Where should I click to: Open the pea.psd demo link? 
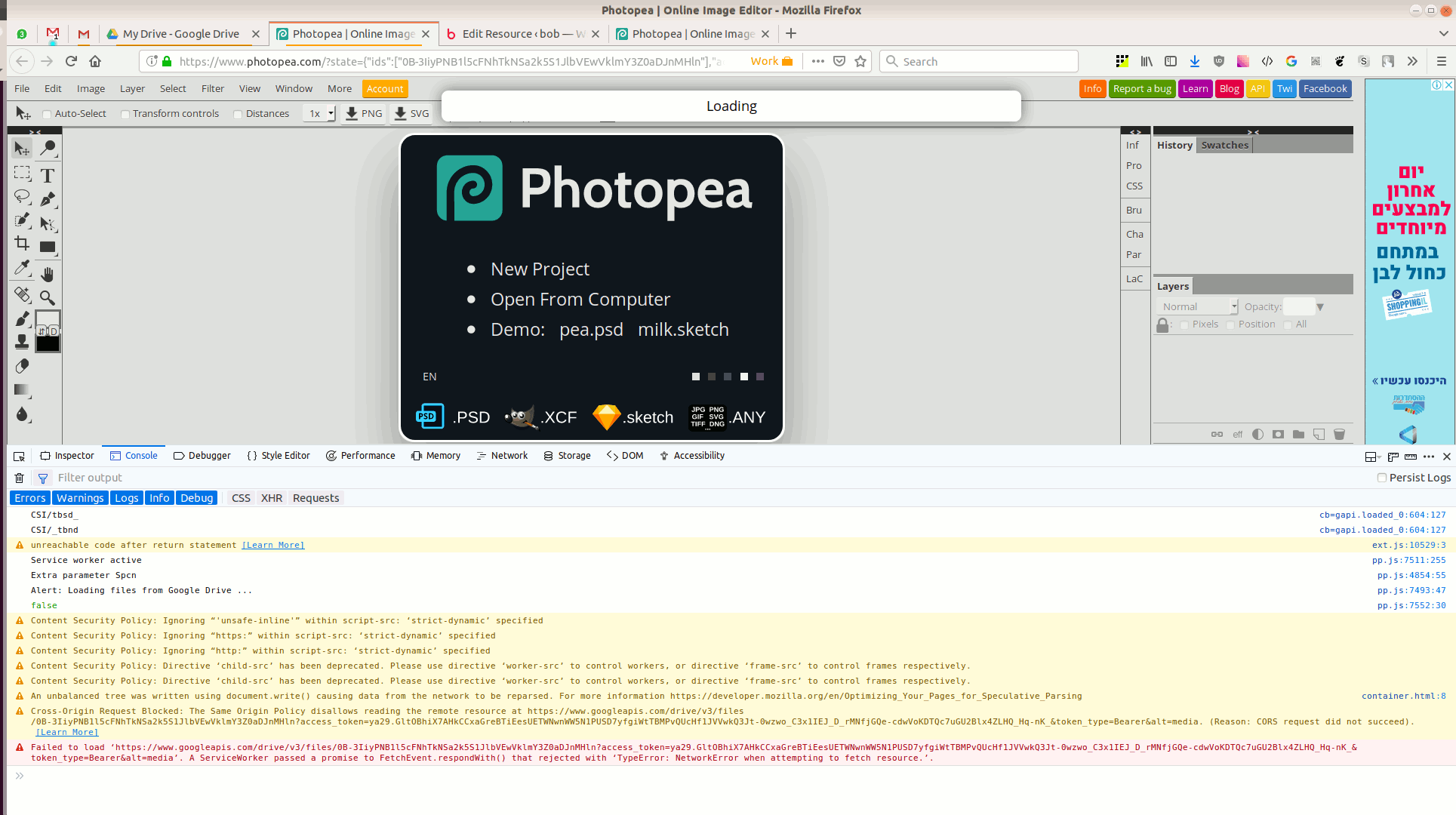click(x=591, y=330)
